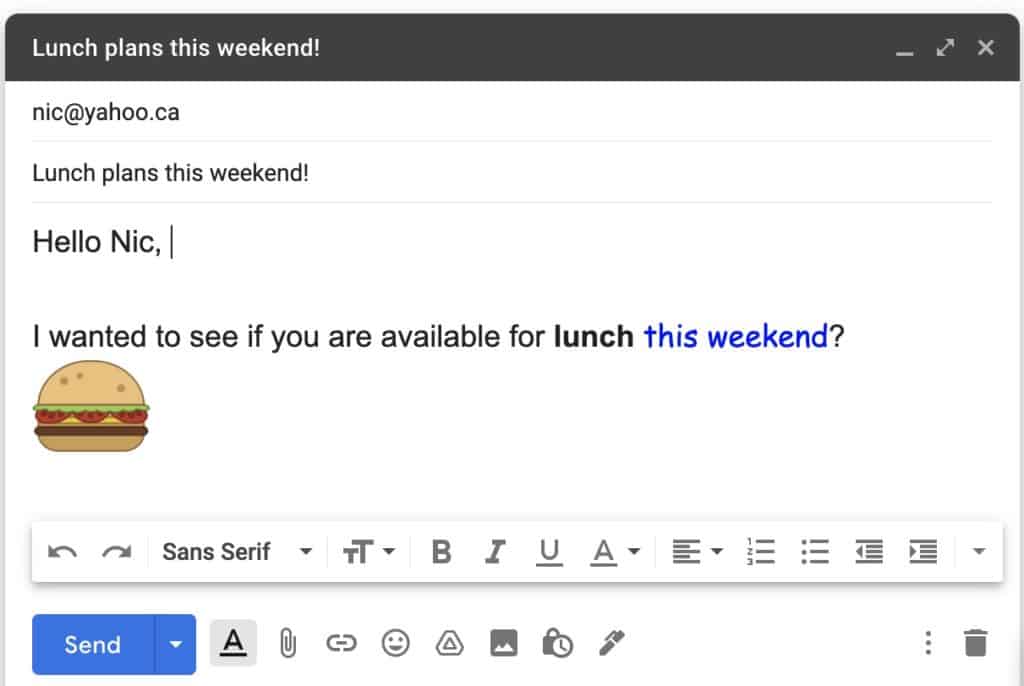This screenshot has width=1024, height=686.
Task: Open more options three-dot menu
Action: click(928, 643)
